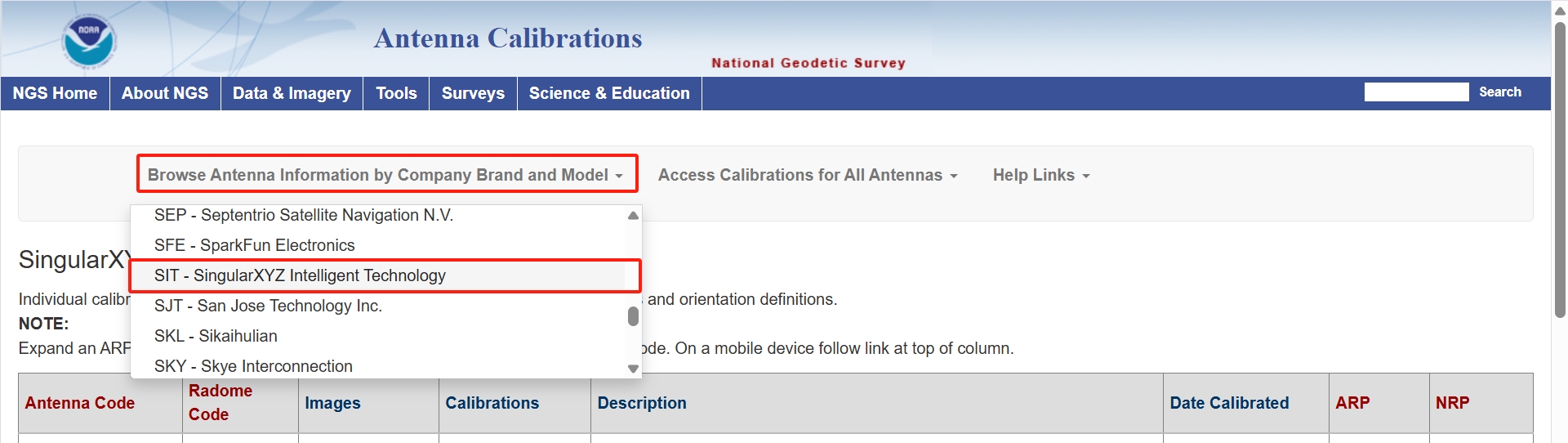Open the Data & Imagery menu
The width and height of the screenshot is (1568, 443).
click(292, 93)
